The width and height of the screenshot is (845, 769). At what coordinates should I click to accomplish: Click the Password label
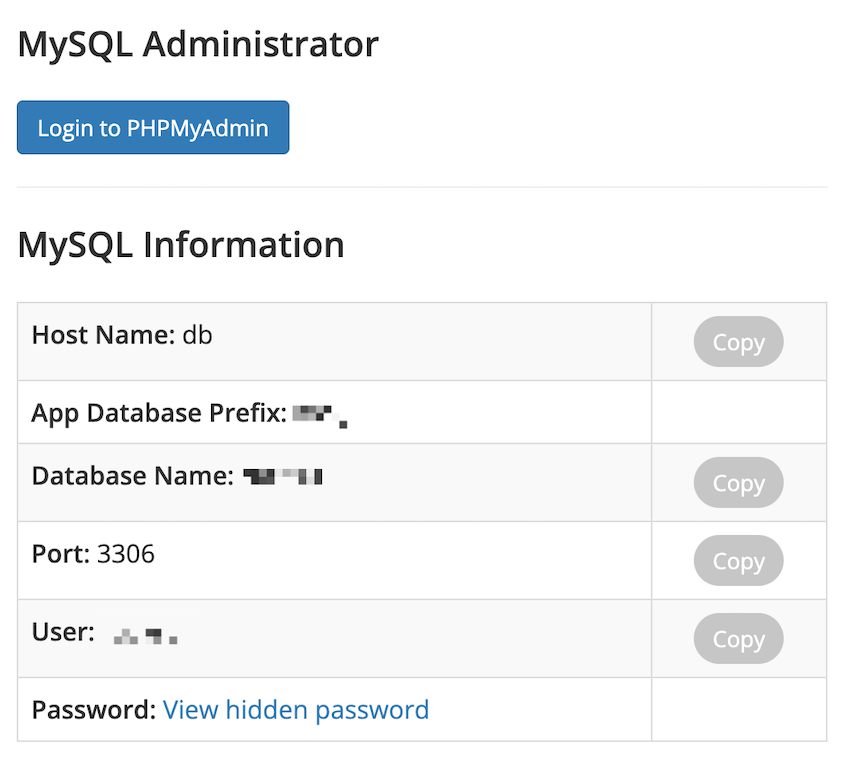click(x=88, y=710)
